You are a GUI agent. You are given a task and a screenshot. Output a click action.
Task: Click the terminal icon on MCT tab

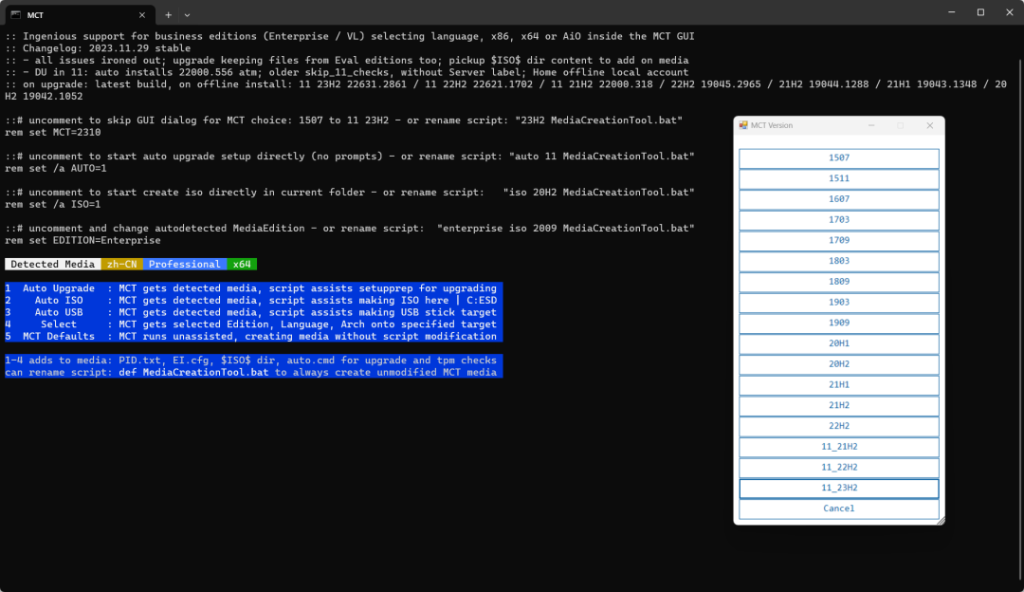[x=16, y=14]
